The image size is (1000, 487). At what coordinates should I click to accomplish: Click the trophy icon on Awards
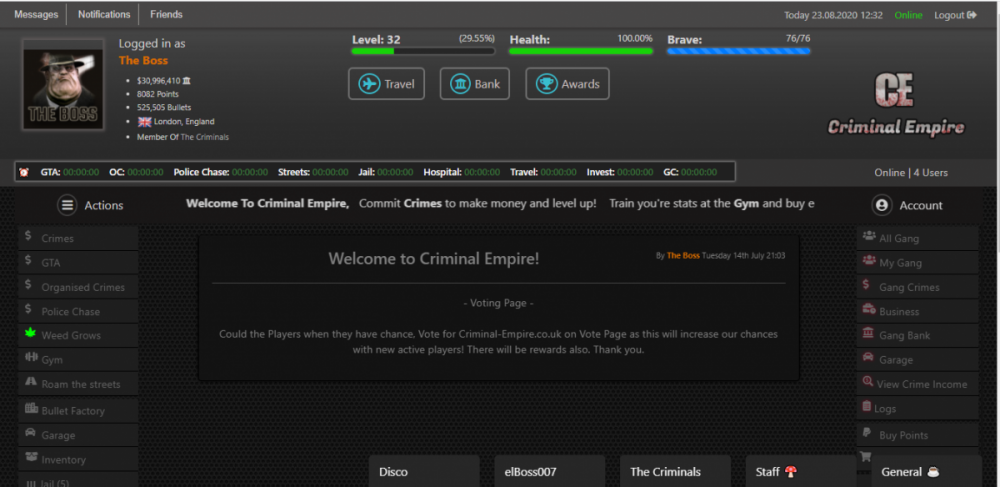point(546,84)
